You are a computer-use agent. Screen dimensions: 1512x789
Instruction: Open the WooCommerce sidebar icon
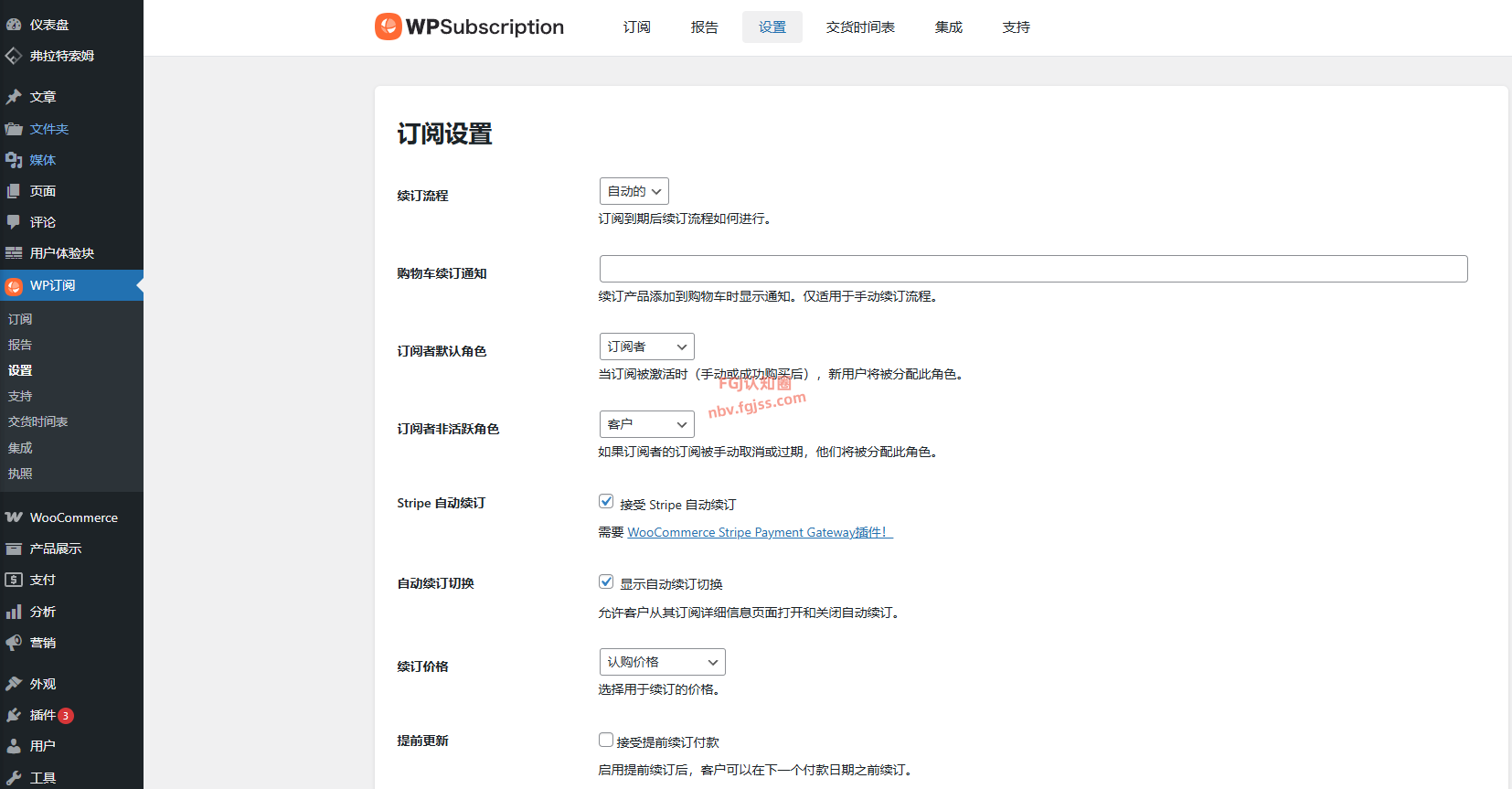click(x=14, y=517)
